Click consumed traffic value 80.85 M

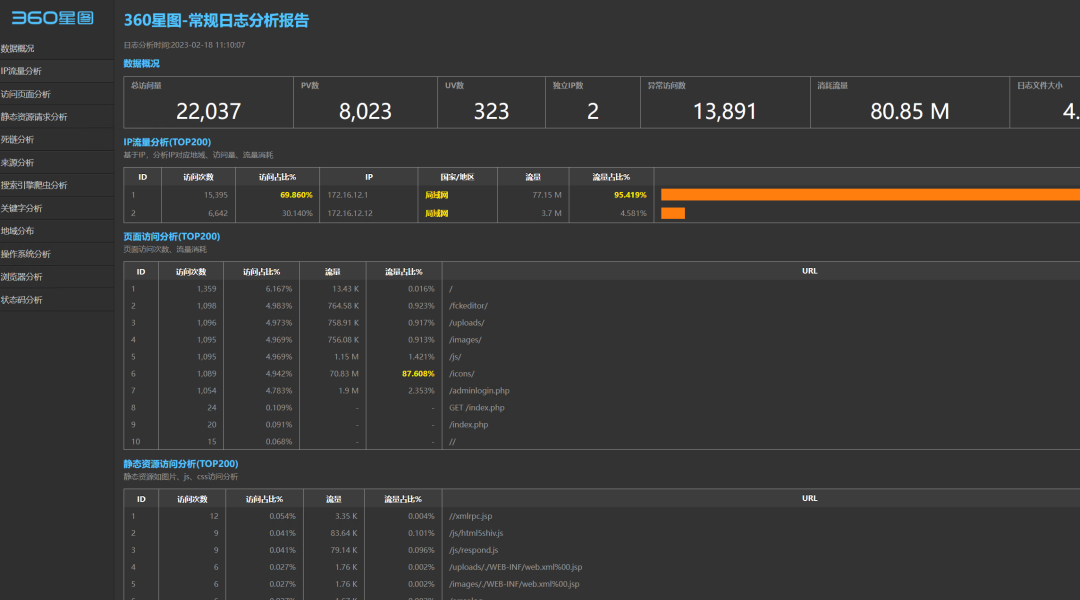pyautogui.click(x=910, y=111)
